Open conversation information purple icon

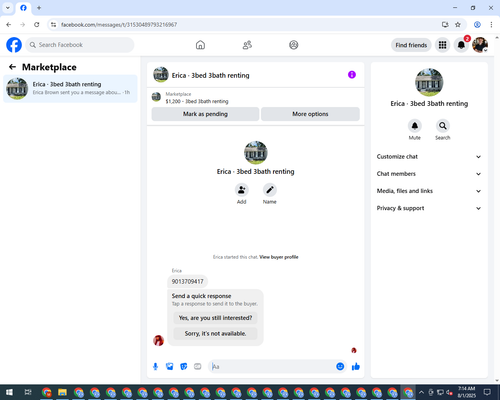point(352,75)
